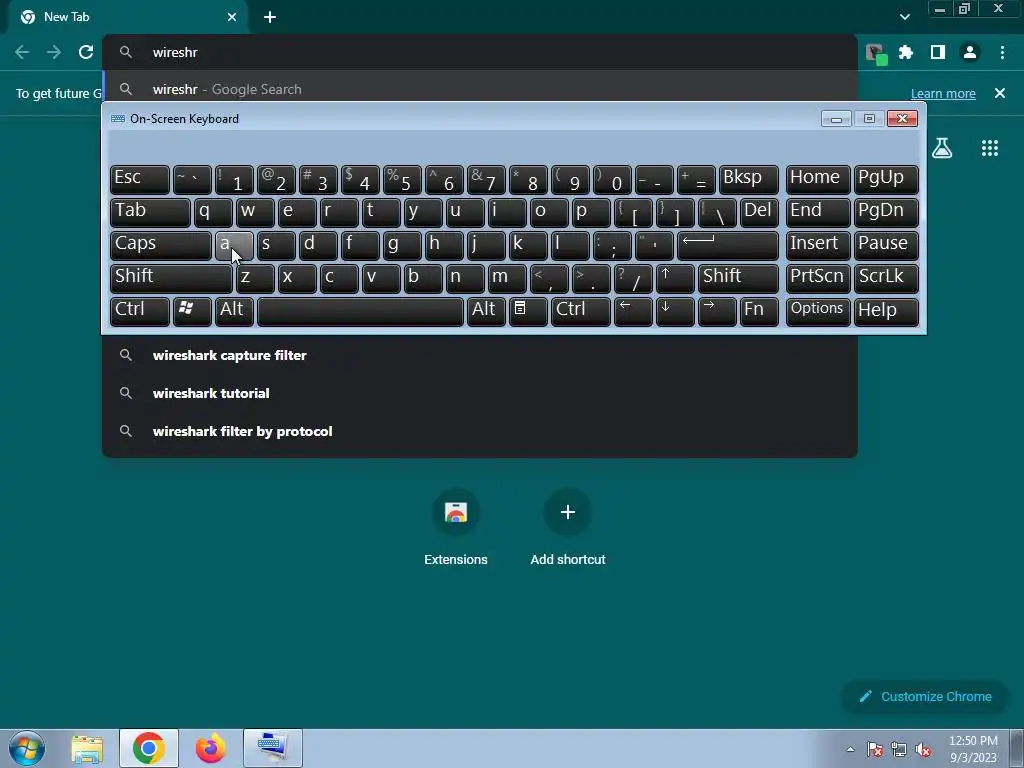
Task: Hit the Del key on On-Screen Keyboard
Action: 759,212
